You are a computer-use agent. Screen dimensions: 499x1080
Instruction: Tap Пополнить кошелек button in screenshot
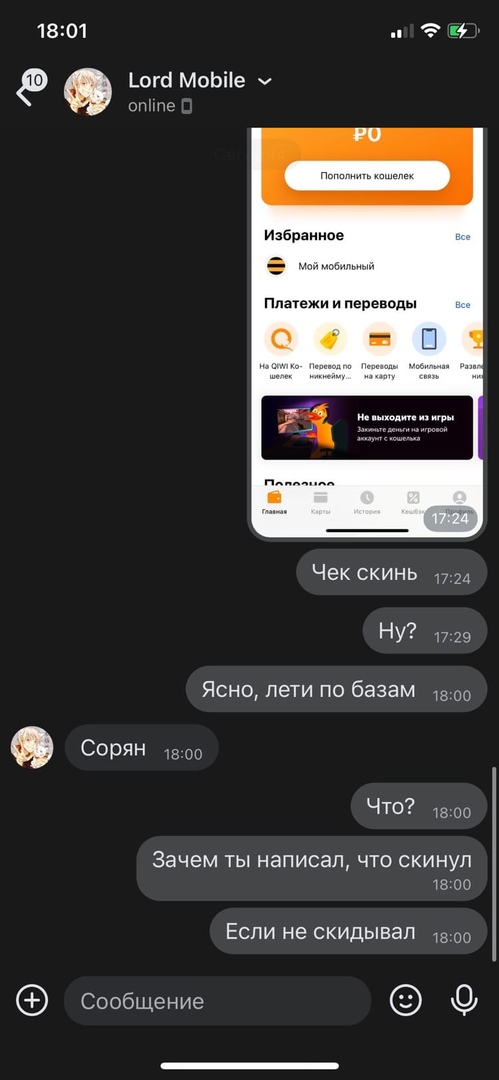pos(367,176)
